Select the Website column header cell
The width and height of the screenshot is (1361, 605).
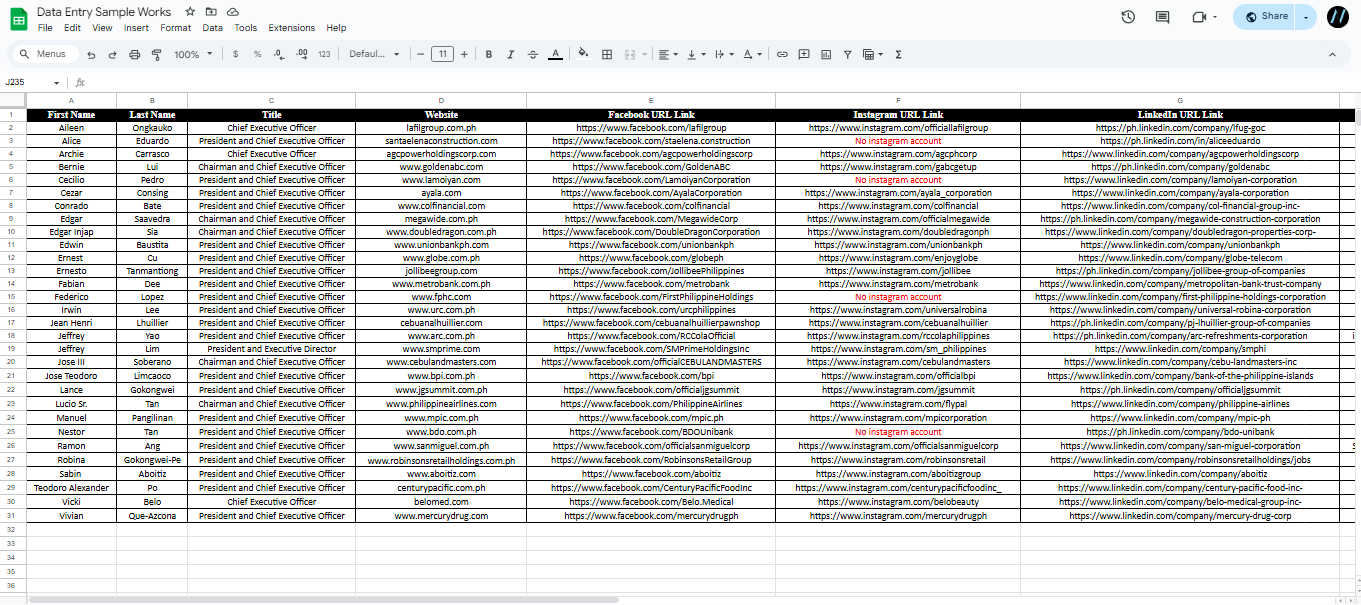click(441, 115)
